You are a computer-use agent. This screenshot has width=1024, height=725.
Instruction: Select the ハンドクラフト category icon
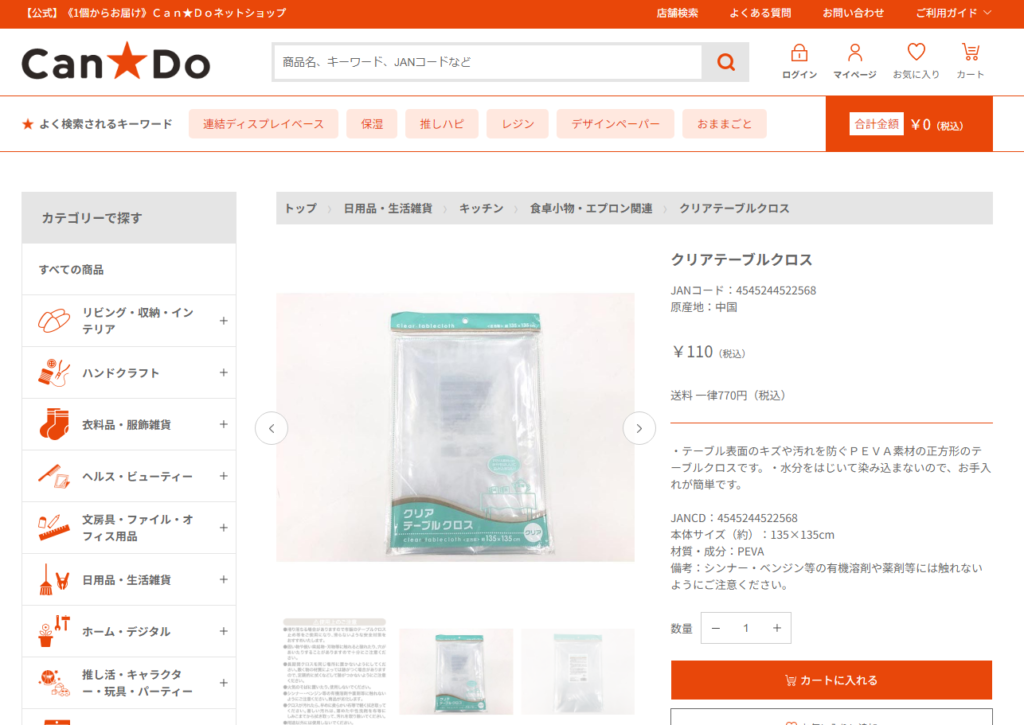coord(54,373)
